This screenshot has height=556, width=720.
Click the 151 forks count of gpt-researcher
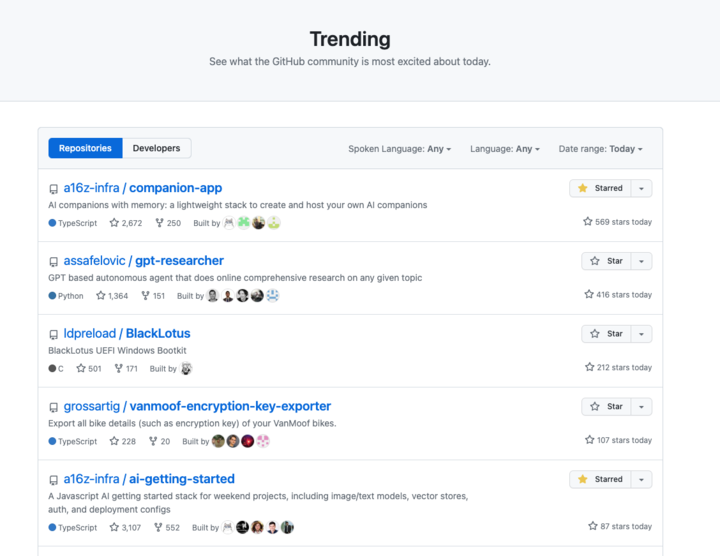[x=153, y=296]
